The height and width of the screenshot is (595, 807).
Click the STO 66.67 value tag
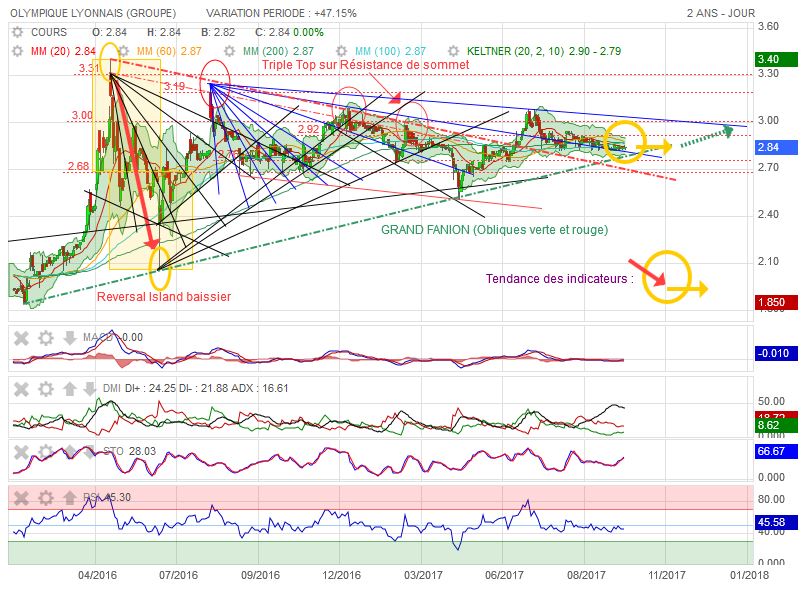click(776, 451)
